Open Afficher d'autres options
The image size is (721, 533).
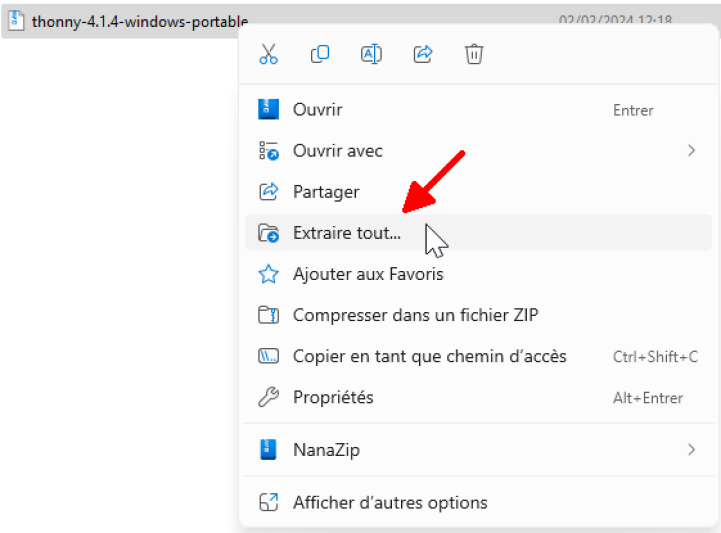[389, 503]
